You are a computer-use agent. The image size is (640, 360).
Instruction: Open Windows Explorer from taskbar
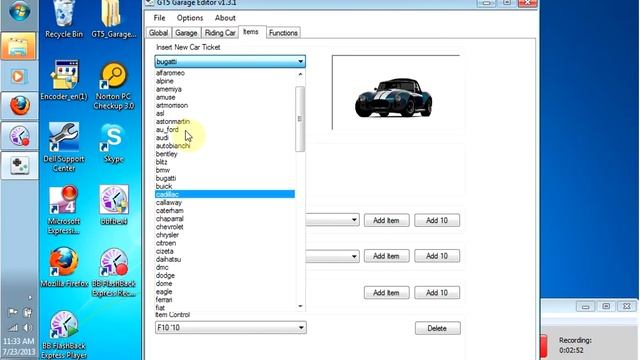click(19, 46)
